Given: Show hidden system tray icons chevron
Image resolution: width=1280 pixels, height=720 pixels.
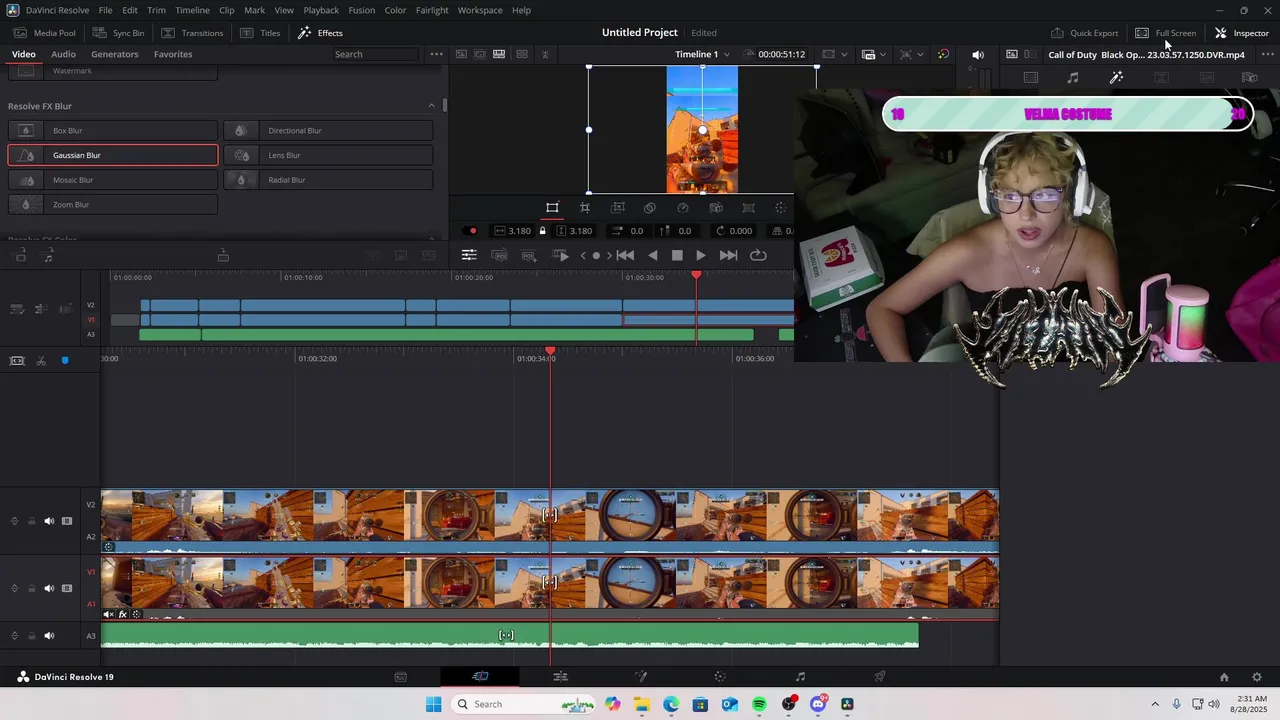Looking at the screenshot, I should 1155,704.
